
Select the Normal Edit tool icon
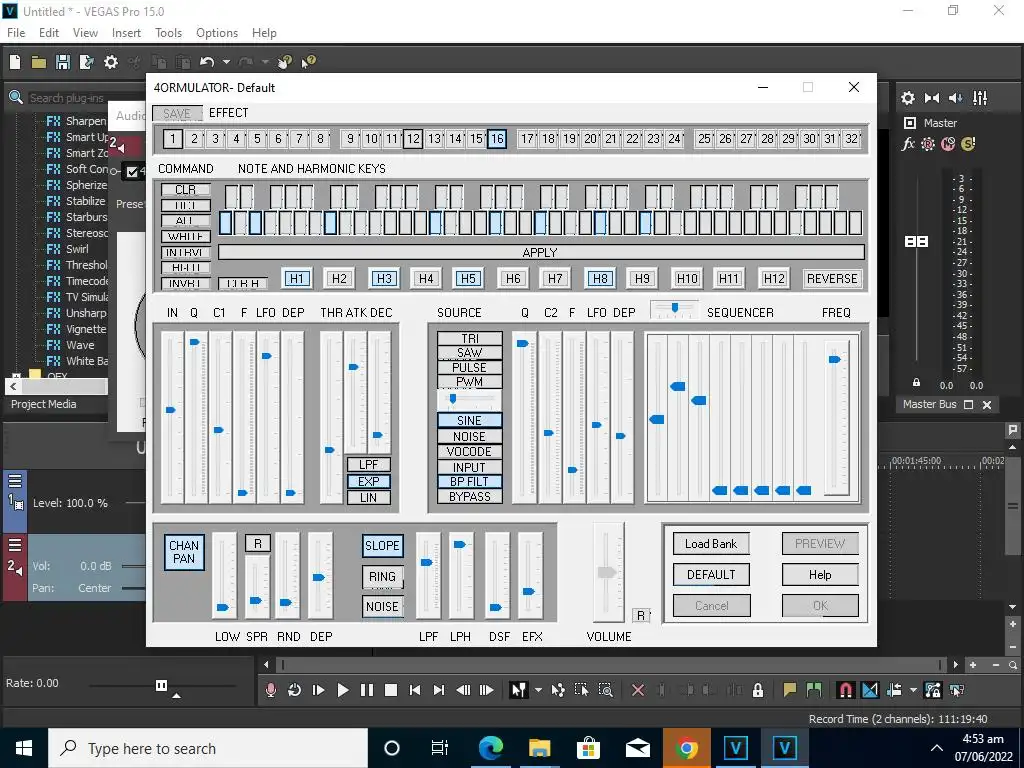[x=519, y=690]
